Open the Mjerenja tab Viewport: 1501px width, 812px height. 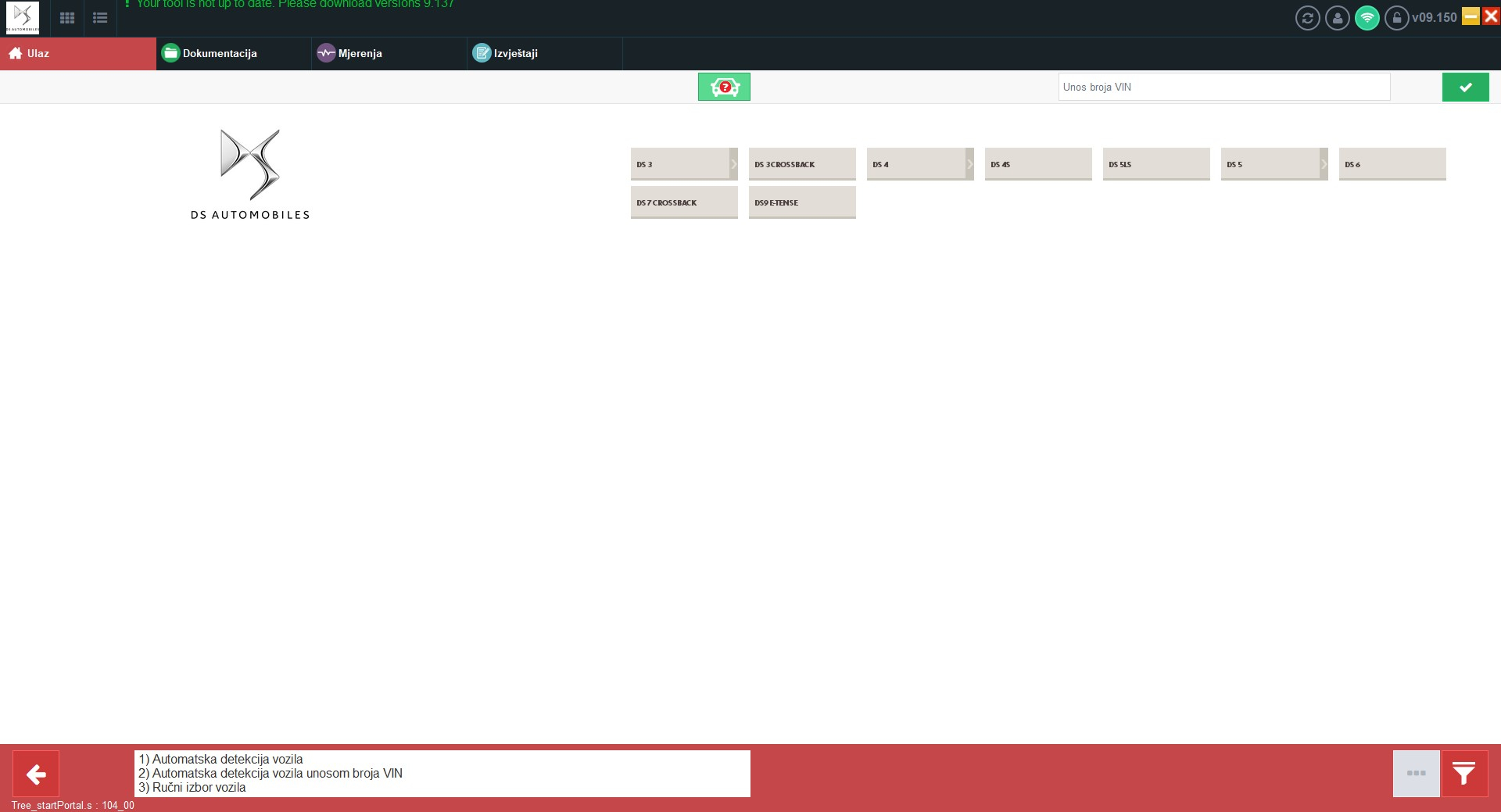point(389,53)
